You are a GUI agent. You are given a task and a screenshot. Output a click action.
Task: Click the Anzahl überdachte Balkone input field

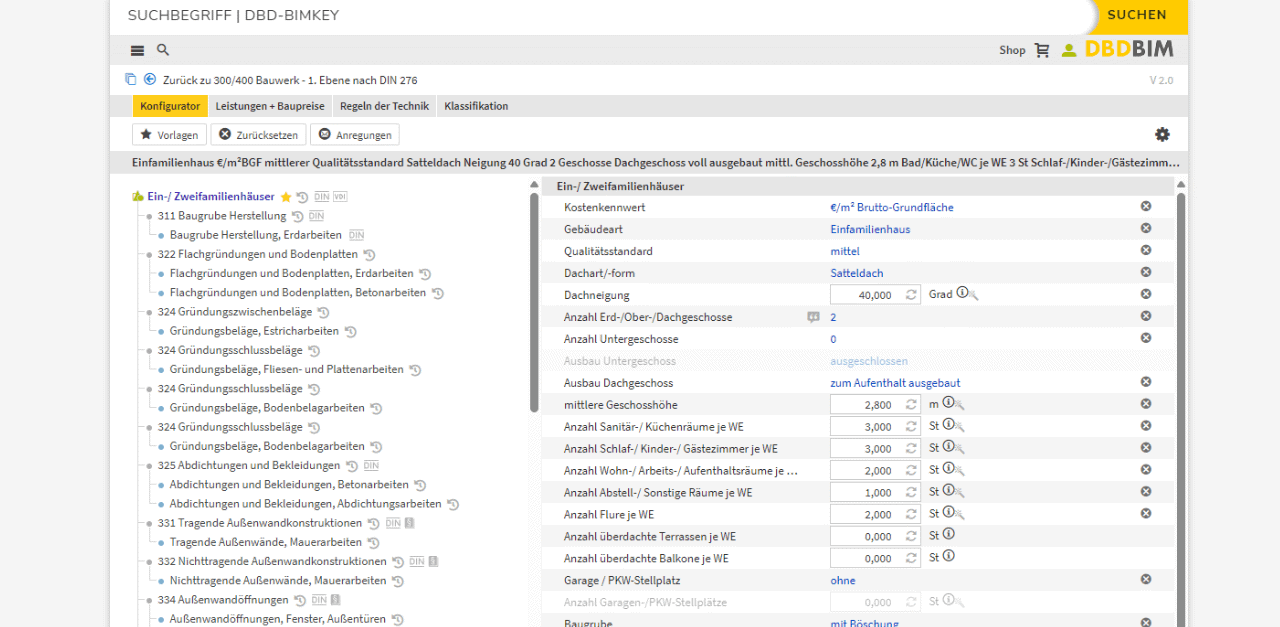coord(875,559)
